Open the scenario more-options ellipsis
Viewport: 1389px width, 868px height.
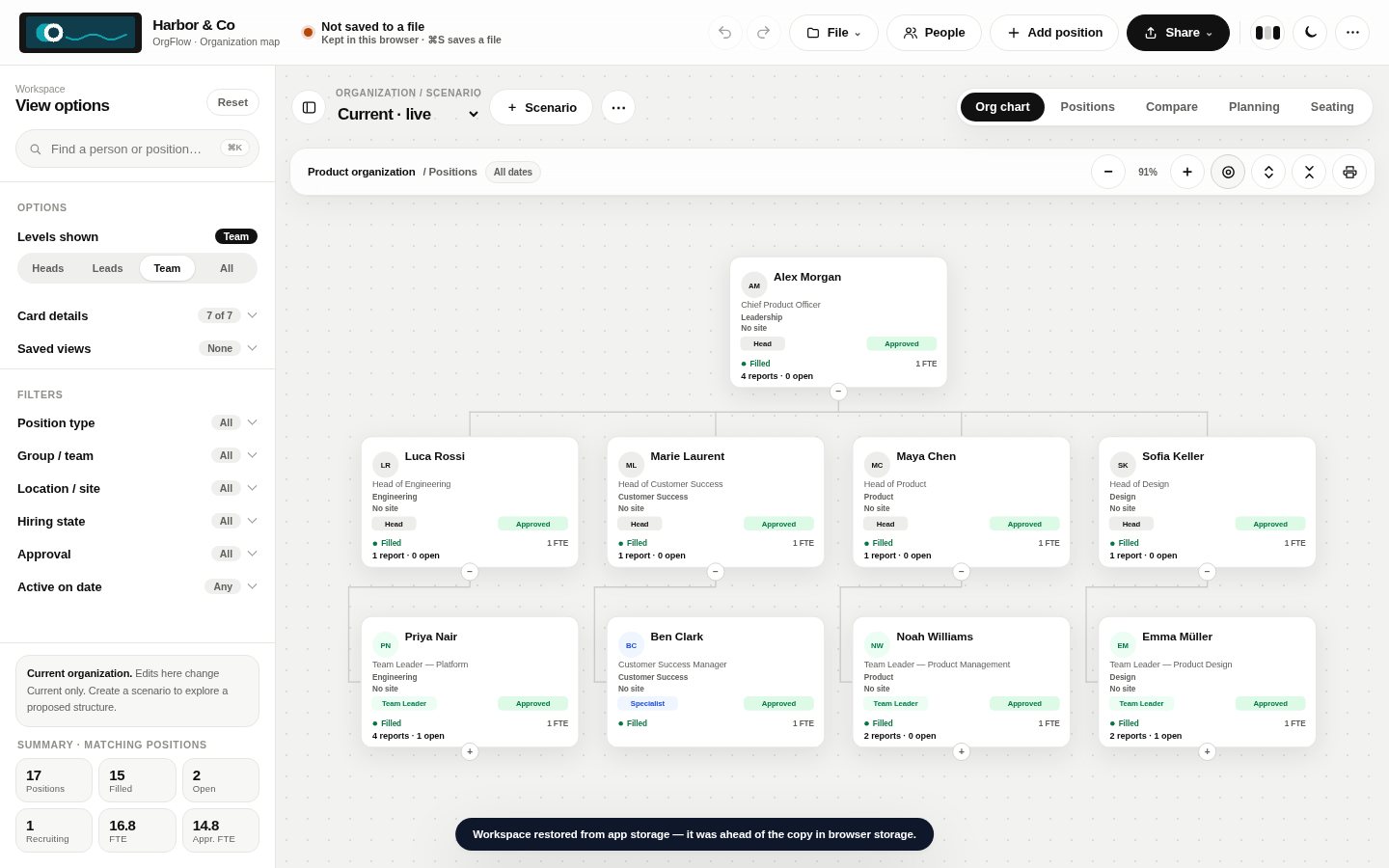click(618, 107)
